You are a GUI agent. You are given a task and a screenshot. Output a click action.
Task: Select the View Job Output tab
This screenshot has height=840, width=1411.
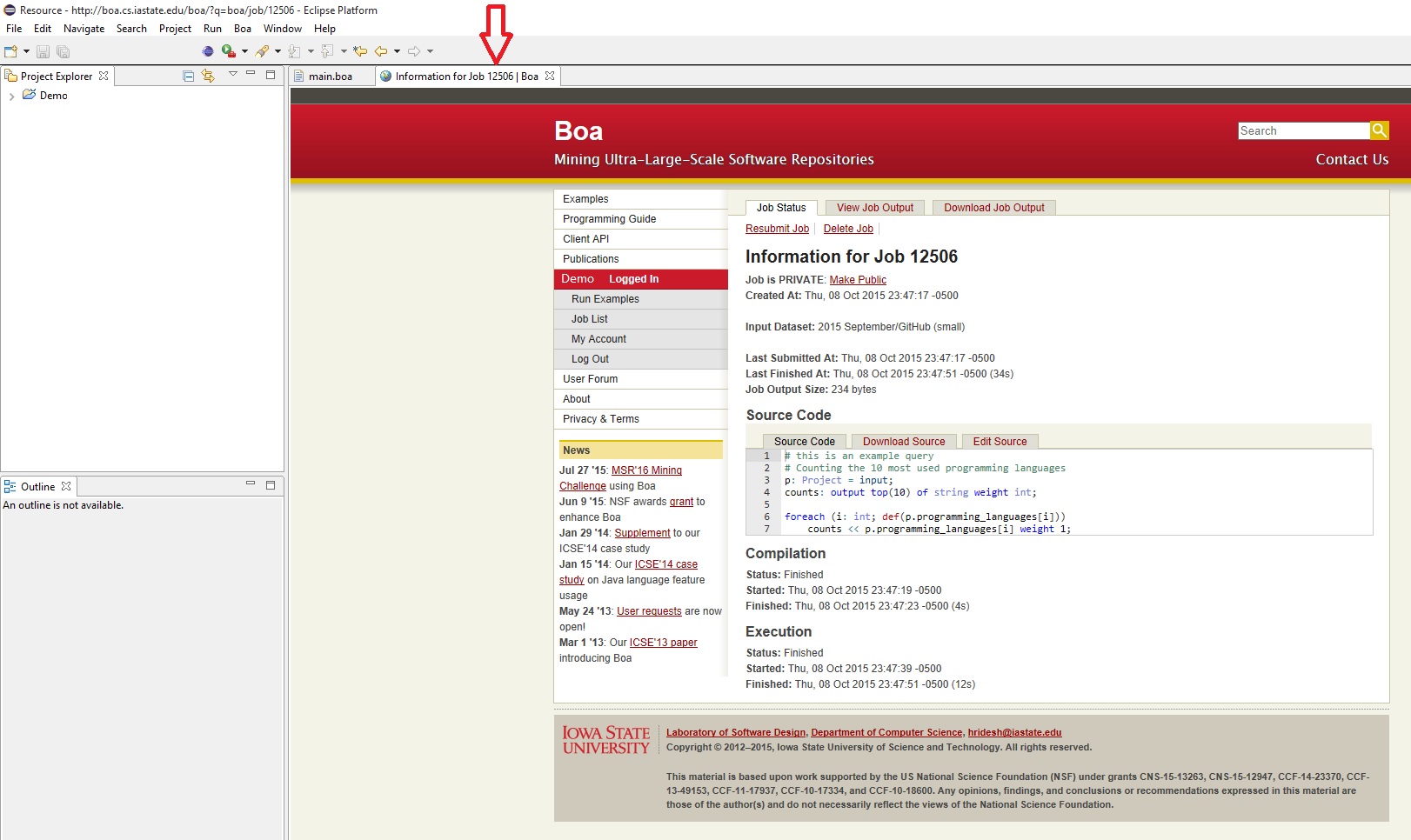pos(874,208)
